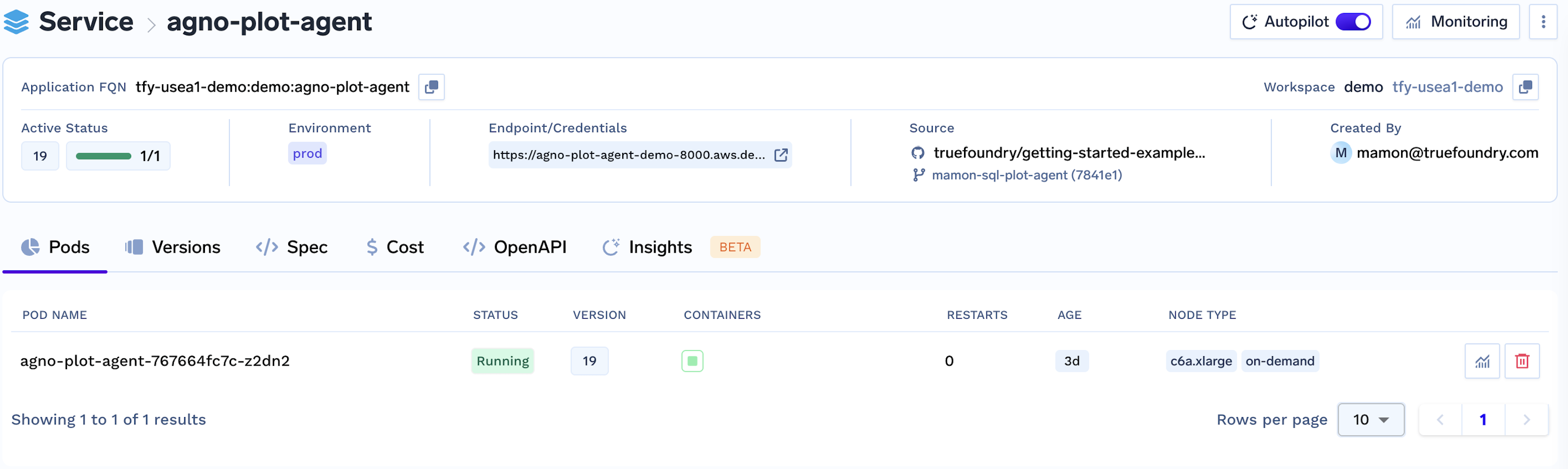This screenshot has height=469, width=1568.
Task: Copy the Application FQN
Action: click(x=431, y=87)
